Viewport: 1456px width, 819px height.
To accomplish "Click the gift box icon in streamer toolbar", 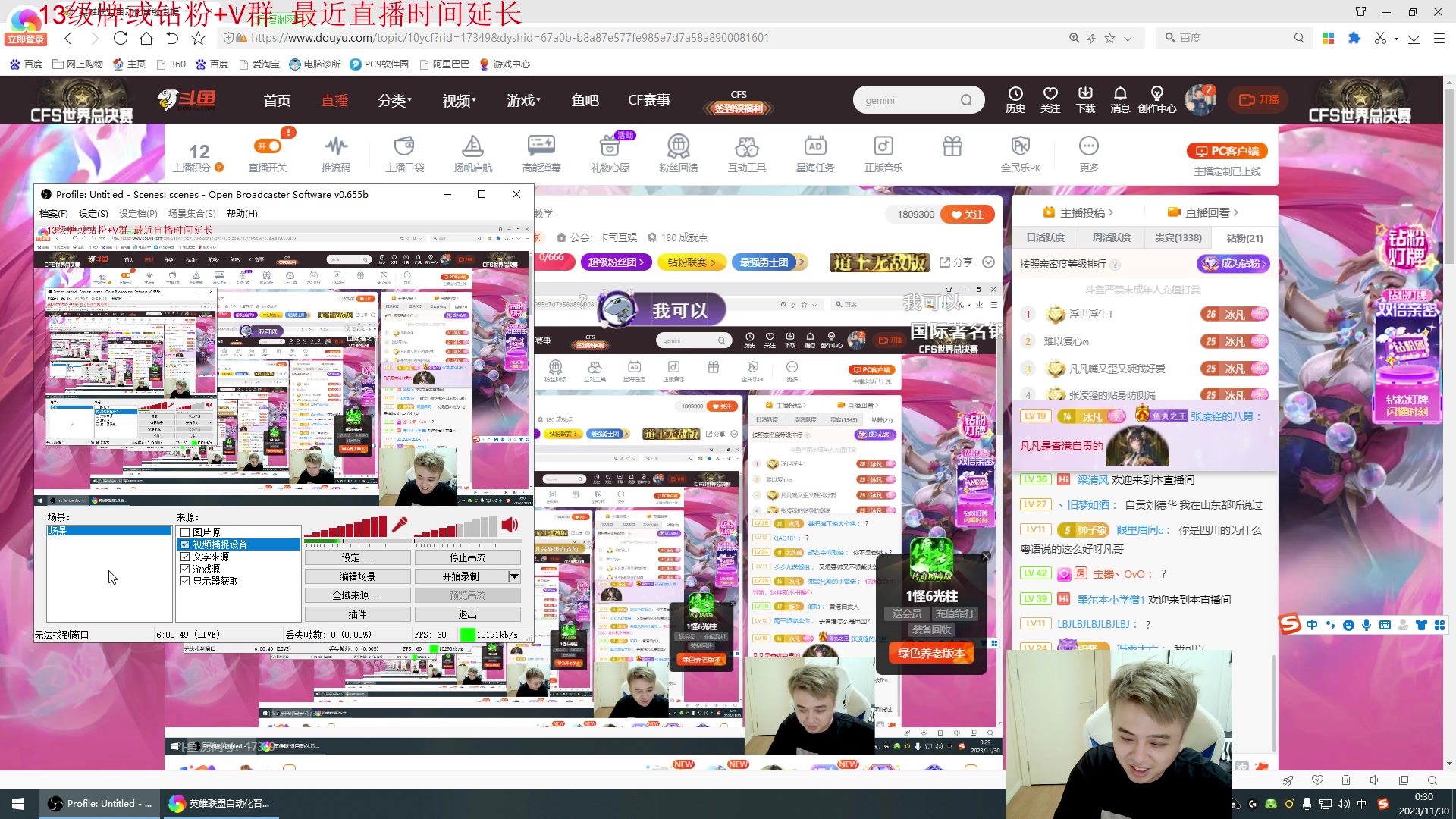I will (952, 146).
